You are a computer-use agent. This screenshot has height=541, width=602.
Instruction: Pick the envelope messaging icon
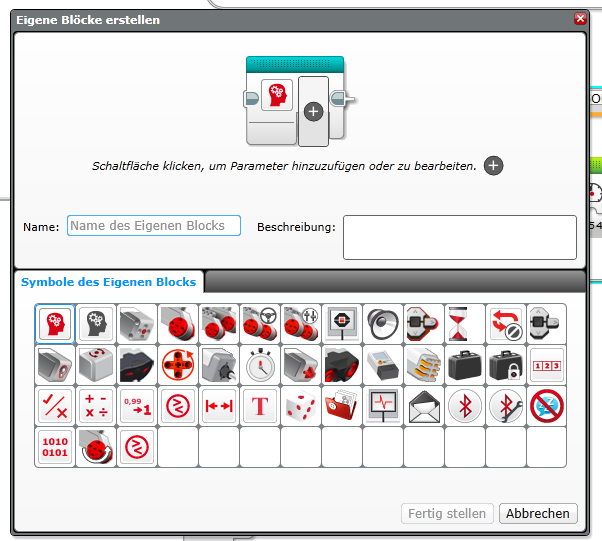click(423, 406)
